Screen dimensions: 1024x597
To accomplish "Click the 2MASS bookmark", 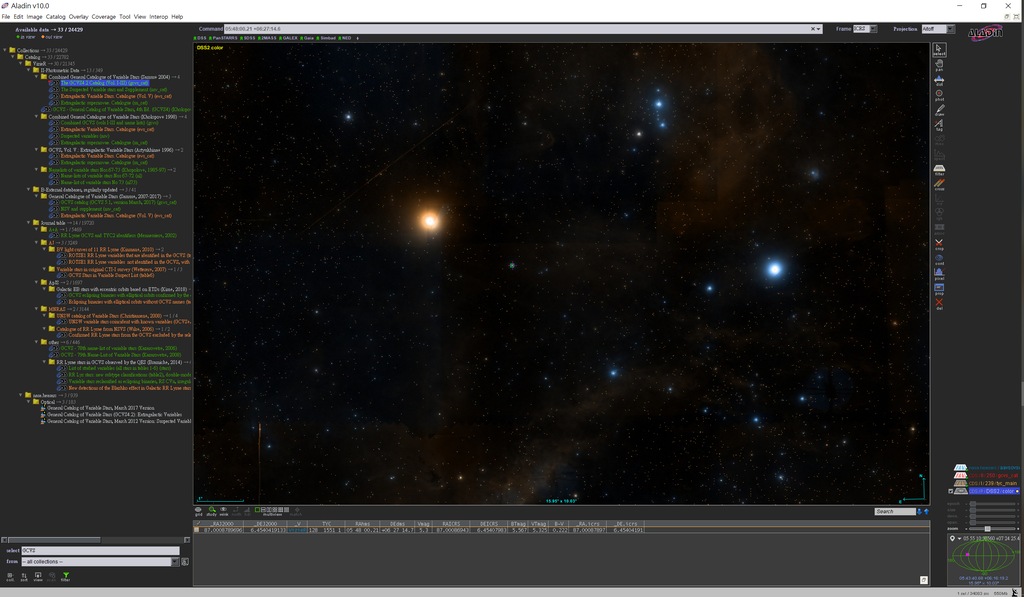I will point(268,38).
